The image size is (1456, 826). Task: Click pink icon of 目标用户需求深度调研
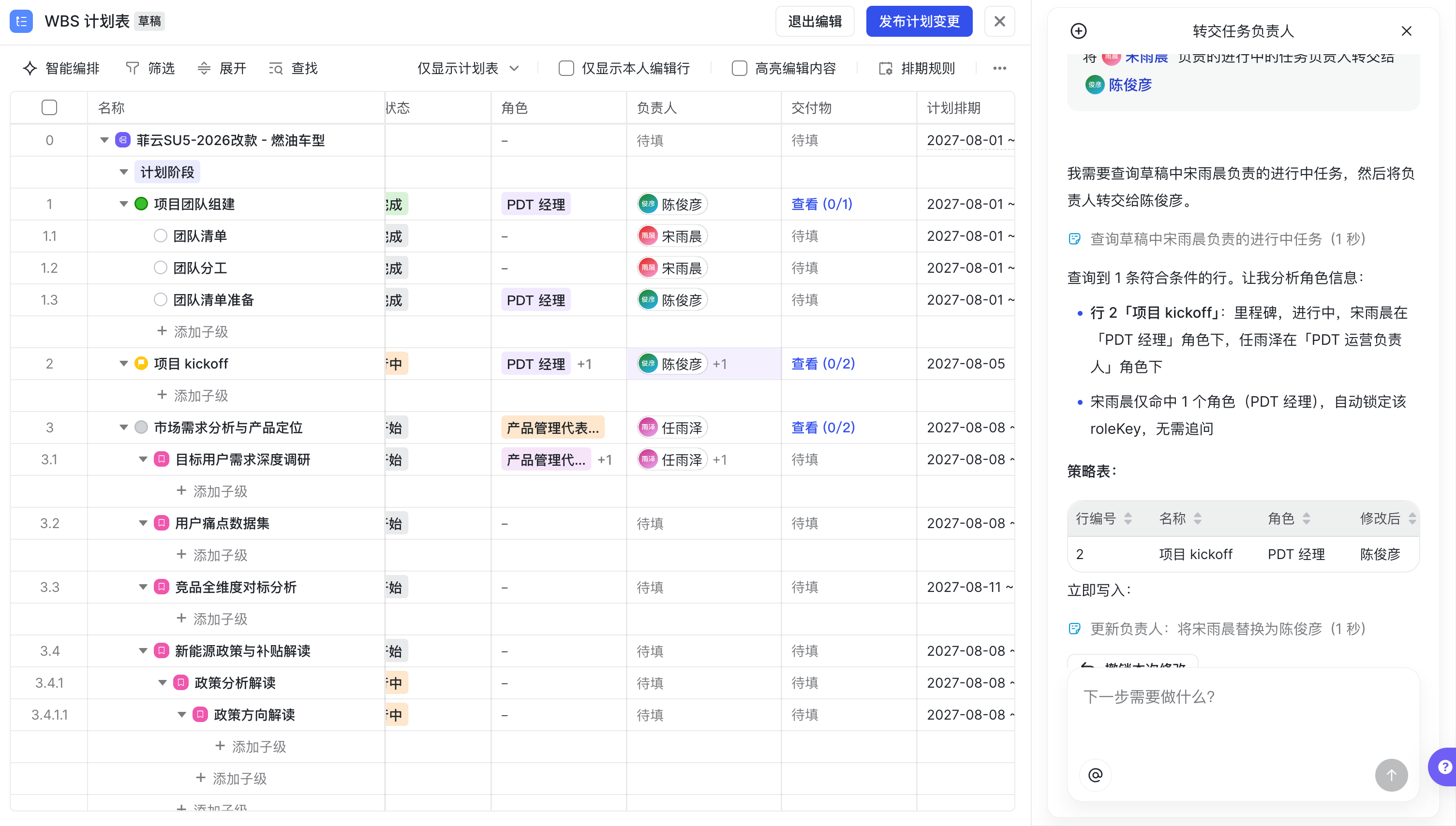(x=162, y=459)
